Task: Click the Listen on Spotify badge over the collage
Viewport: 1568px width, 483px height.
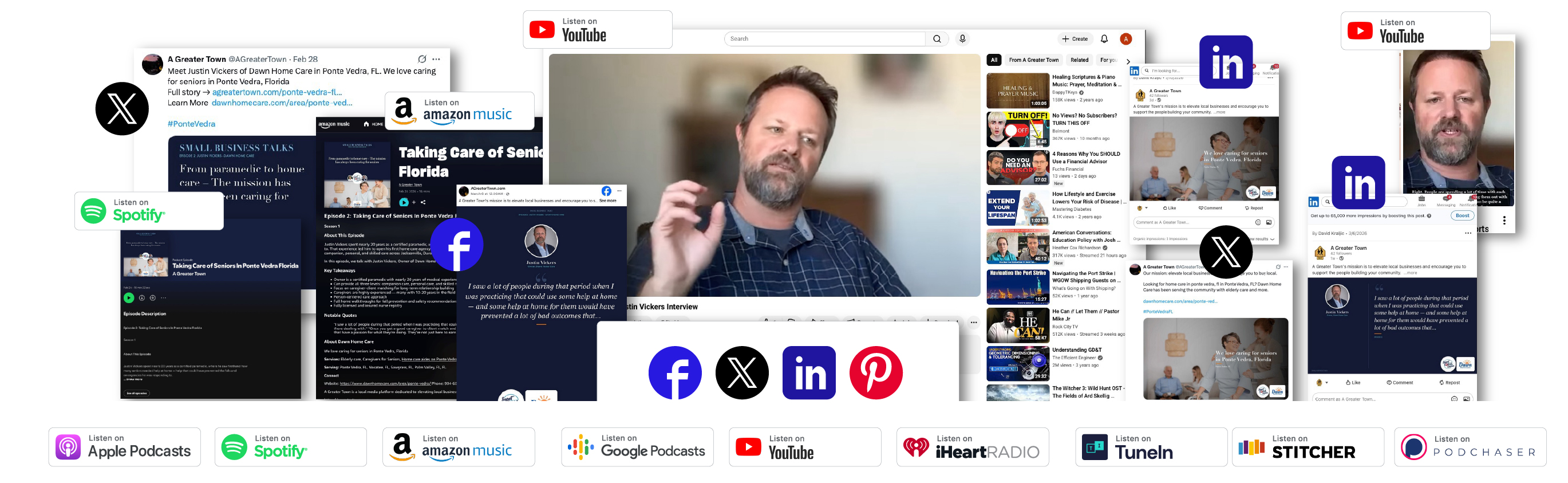Action: click(x=149, y=211)
